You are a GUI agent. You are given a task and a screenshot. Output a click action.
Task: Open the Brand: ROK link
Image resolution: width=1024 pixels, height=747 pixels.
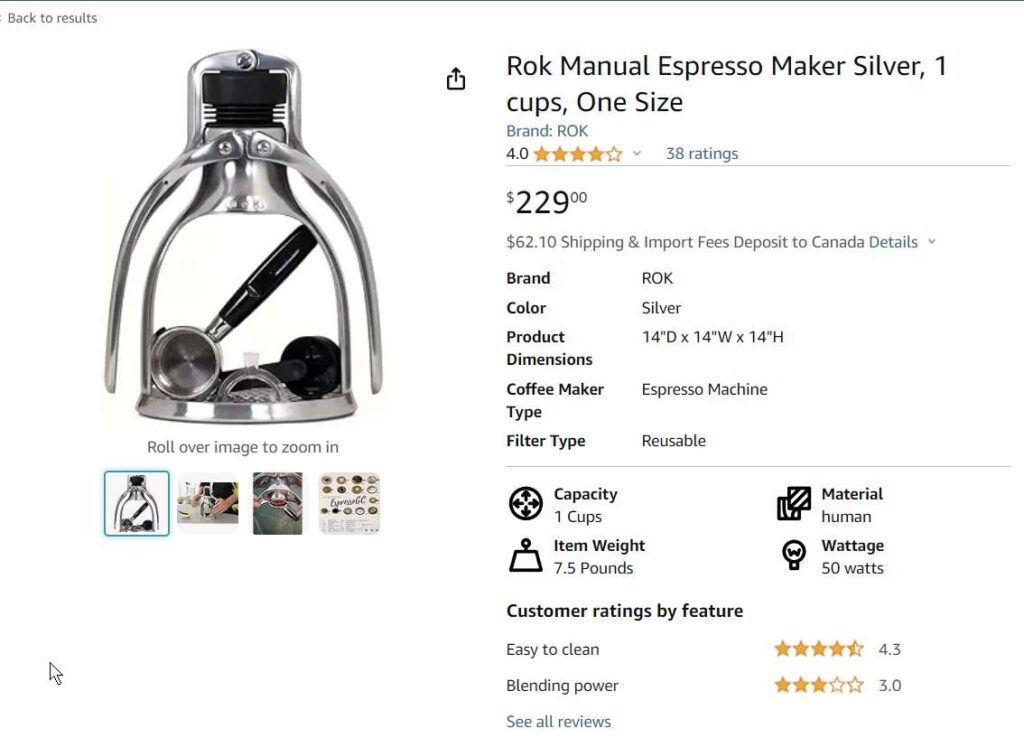(x=547, y=131)
